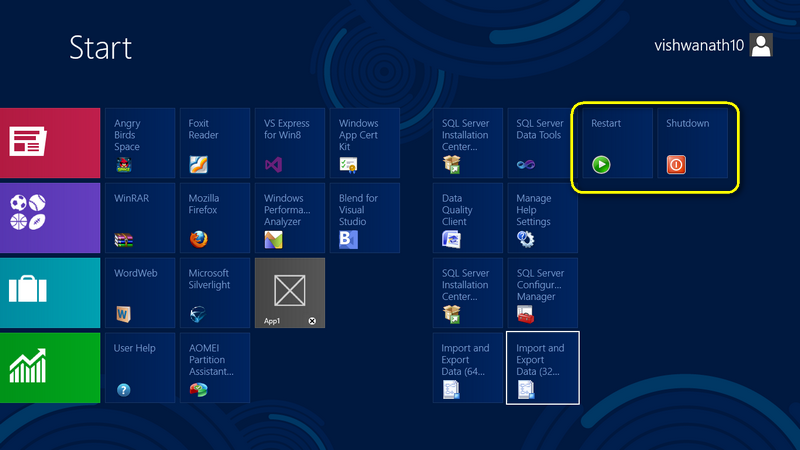This screenshot has width=800, height=450.
Task: Open Data Quality Client icon
Action: (452, 239)
